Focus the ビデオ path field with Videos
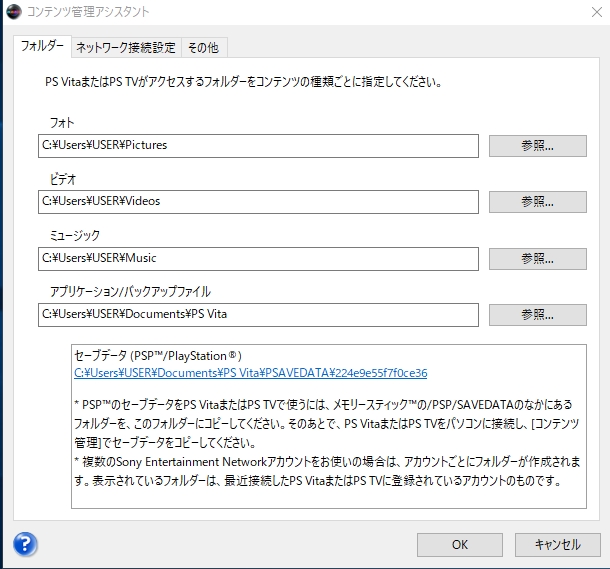Screen dimensions: 610x569 (x=258, y=202)
